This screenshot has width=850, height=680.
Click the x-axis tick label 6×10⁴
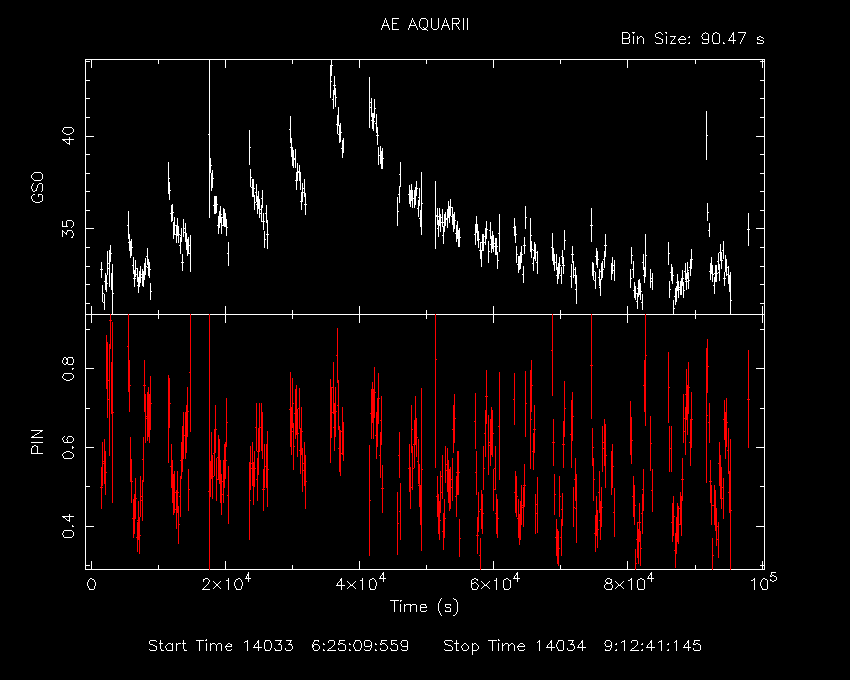[x=495, y=583]
